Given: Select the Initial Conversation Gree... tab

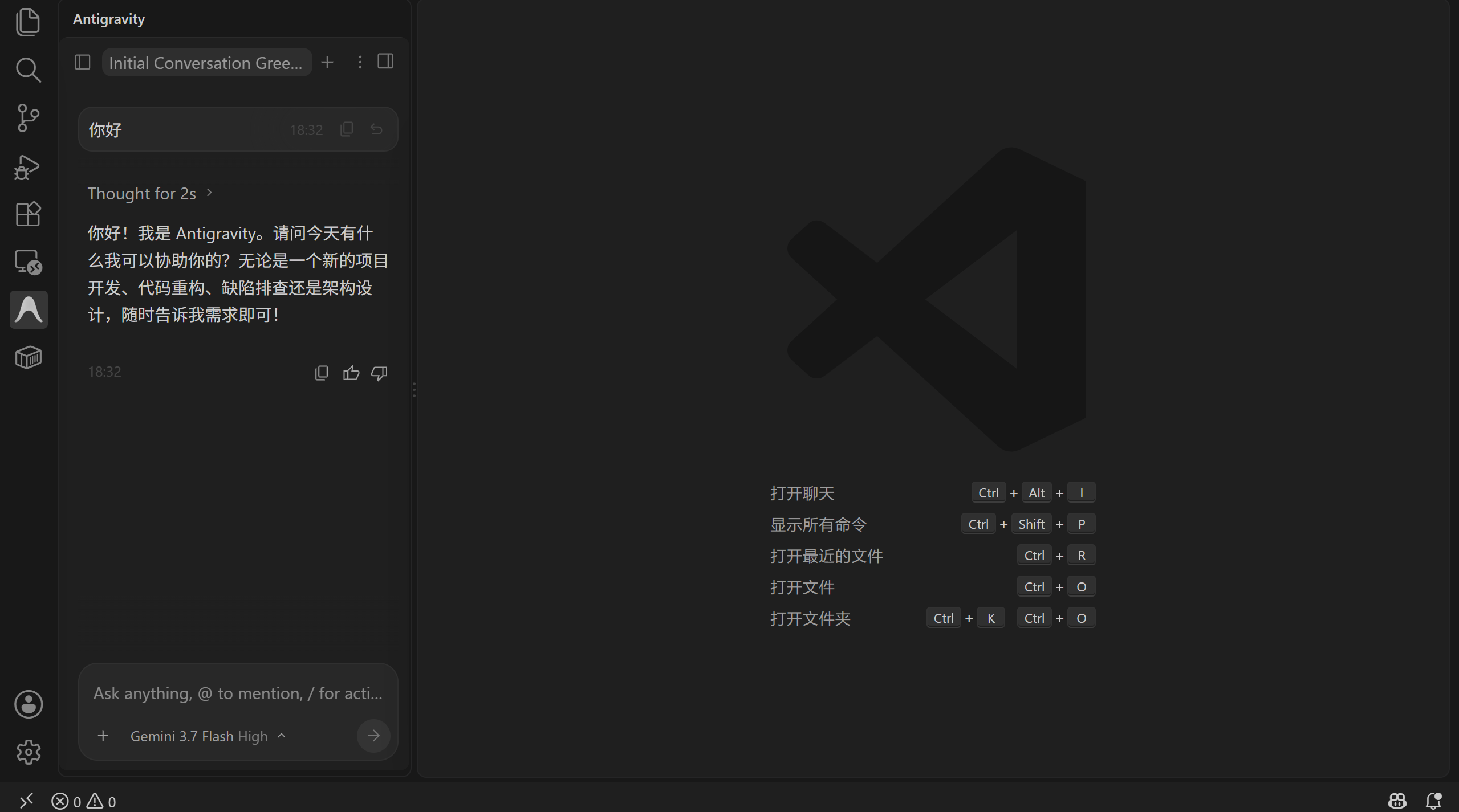Looking at the screenshot, I should click(x=206, y=63).
